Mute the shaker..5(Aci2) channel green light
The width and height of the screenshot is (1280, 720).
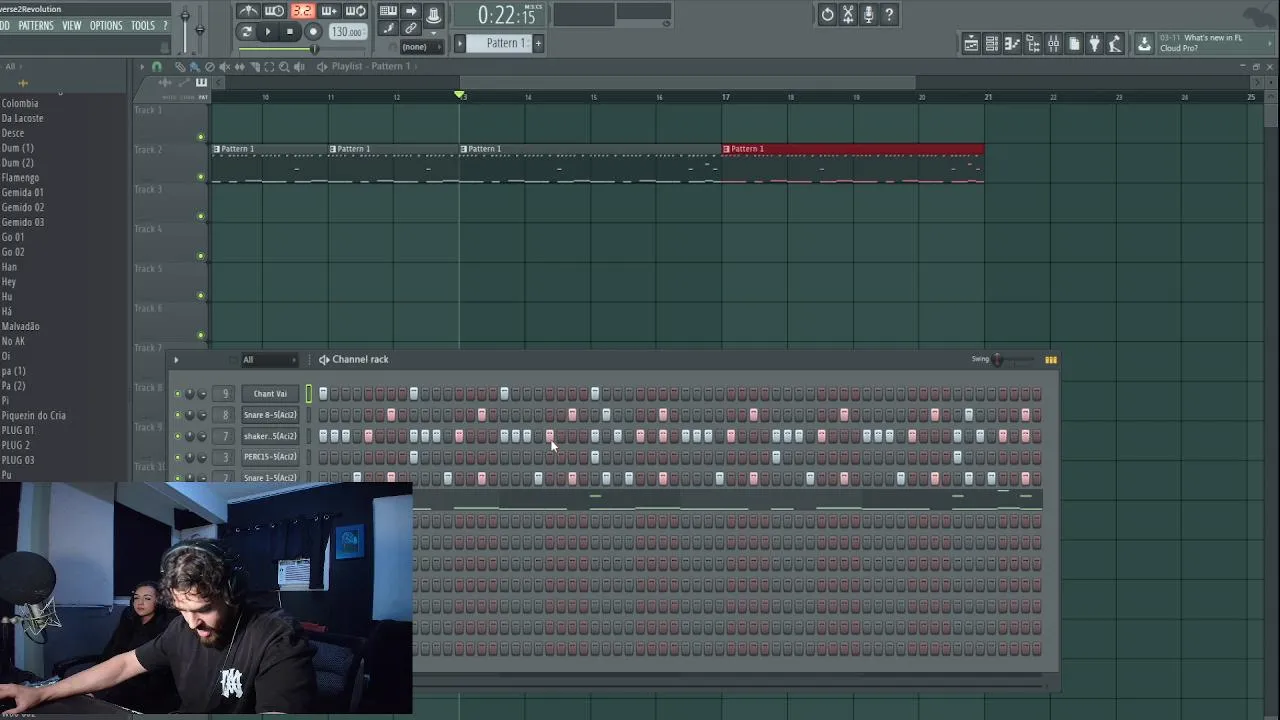[178, 436]
